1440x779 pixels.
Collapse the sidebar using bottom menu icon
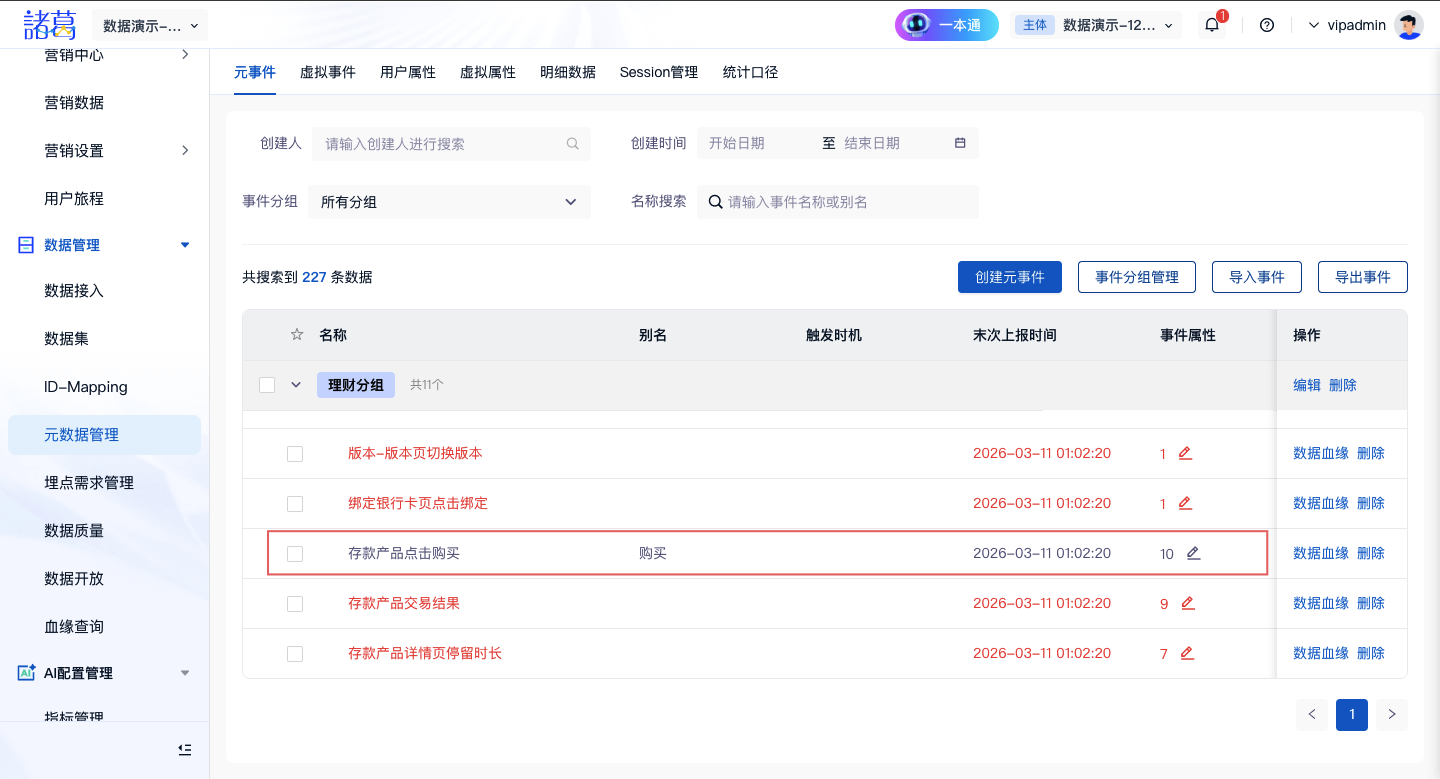[184, 749]
